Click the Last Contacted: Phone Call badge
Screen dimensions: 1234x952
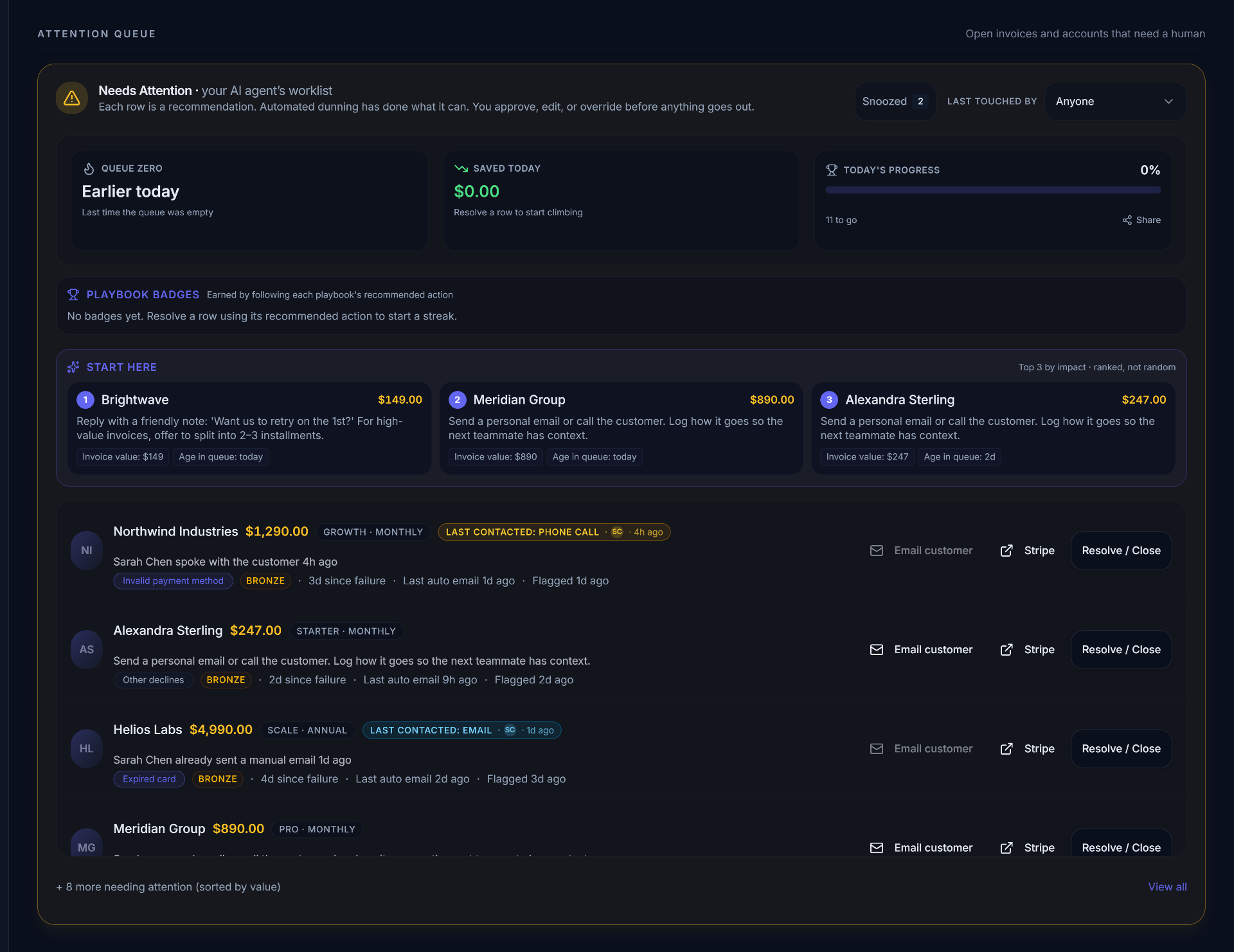(x=554, y=532)
